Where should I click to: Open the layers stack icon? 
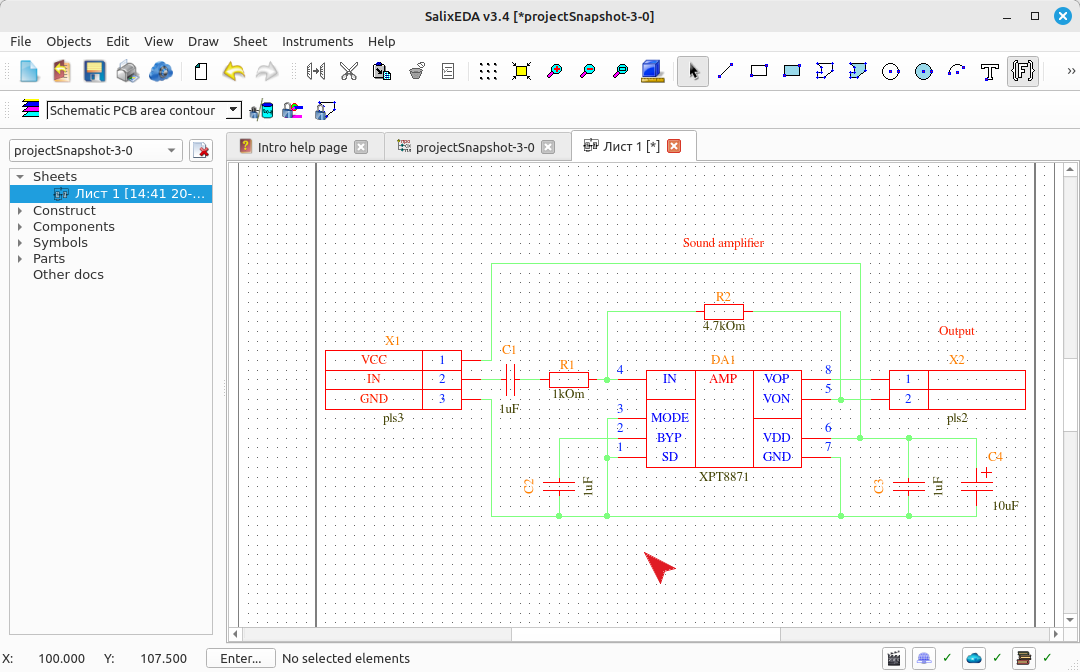click(30, 109)
